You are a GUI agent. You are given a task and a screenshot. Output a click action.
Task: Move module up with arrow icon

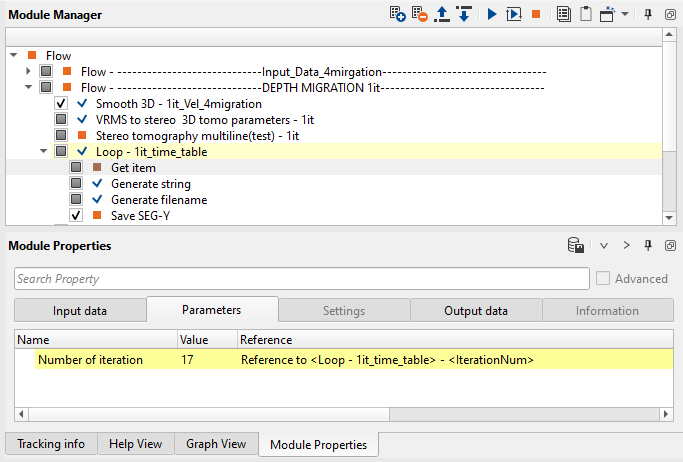point(442,15)
